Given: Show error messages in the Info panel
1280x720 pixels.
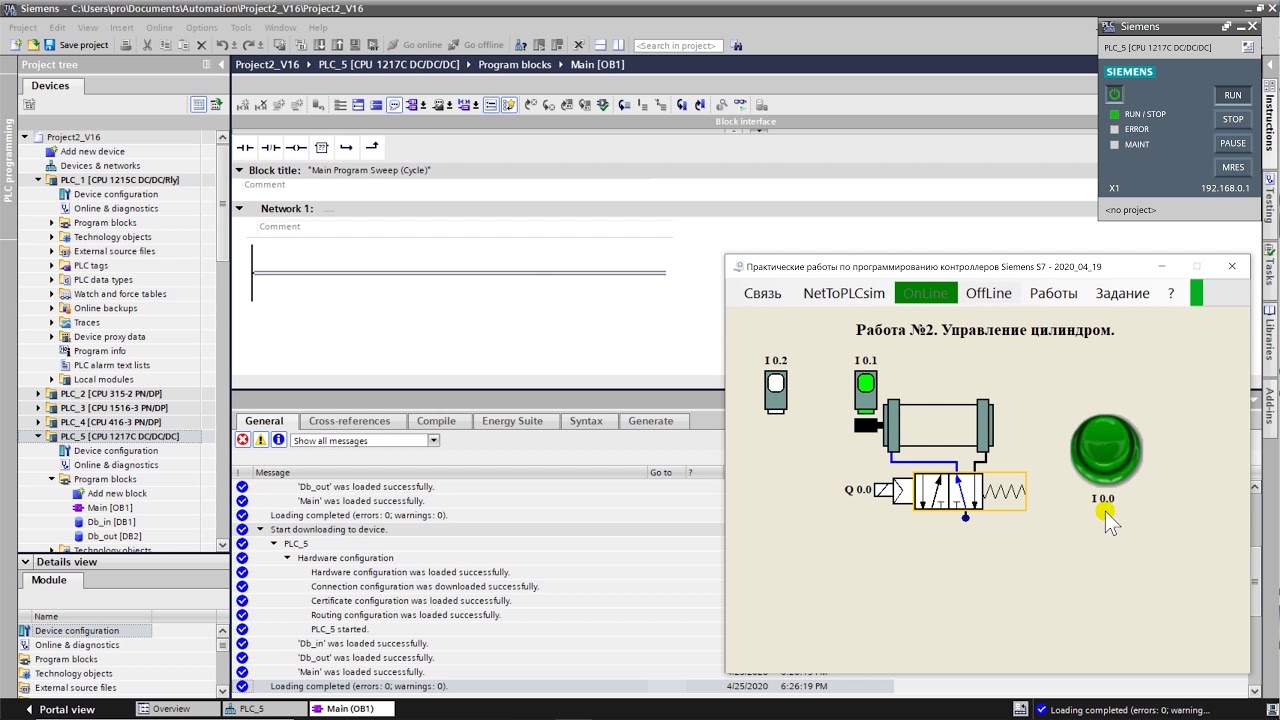Looking at the screenshot, I should [x=243, y=440].
